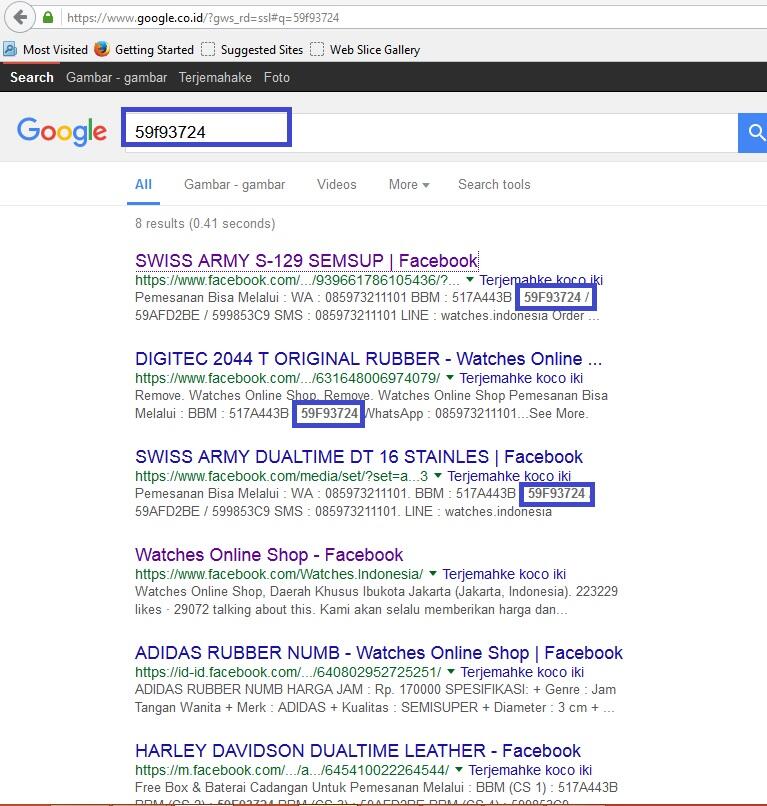Switch to the Gambar - gambar results tab

[x=234, y=185]
